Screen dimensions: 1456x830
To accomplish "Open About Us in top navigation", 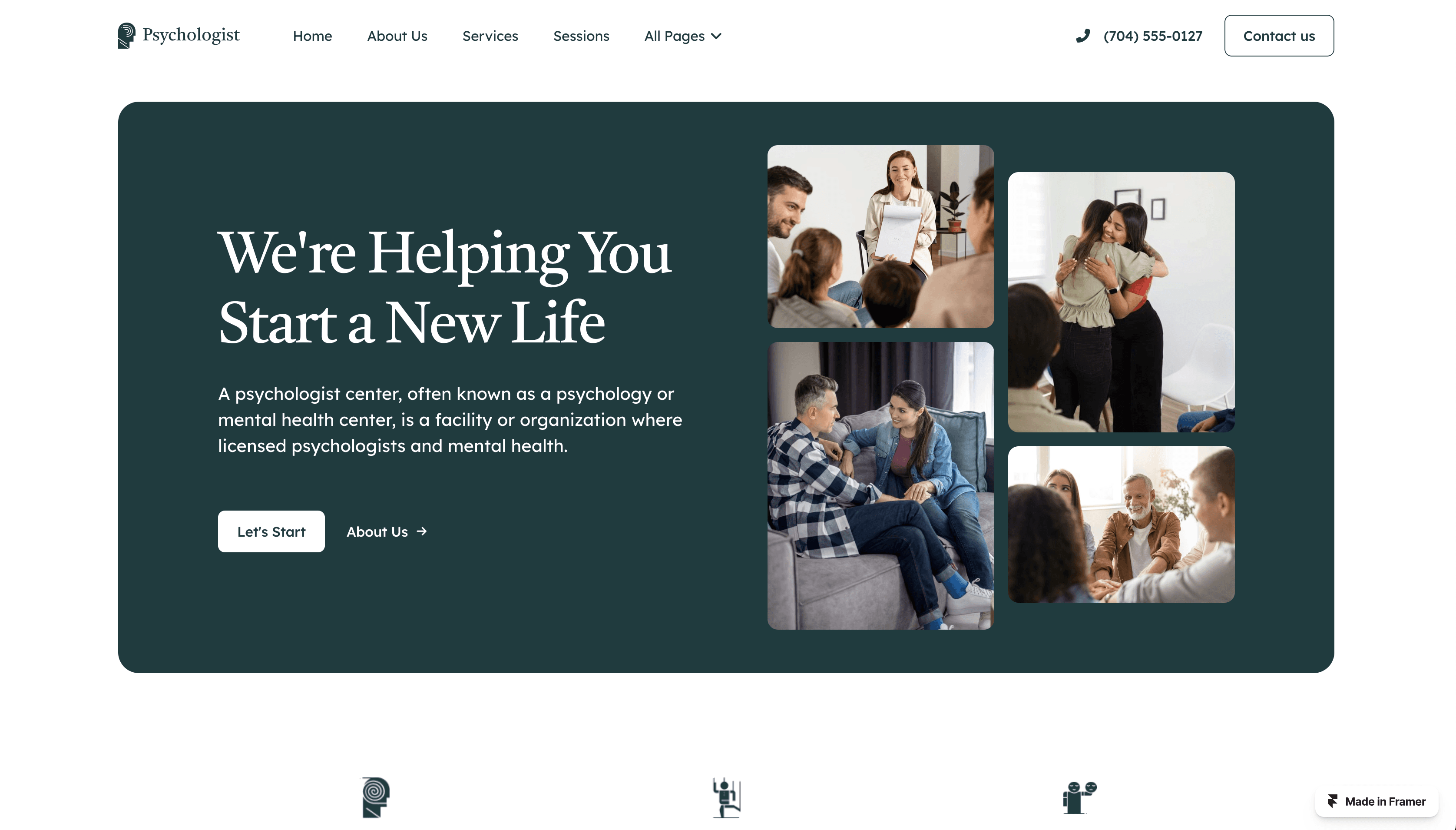I will (x=397, y=36).
